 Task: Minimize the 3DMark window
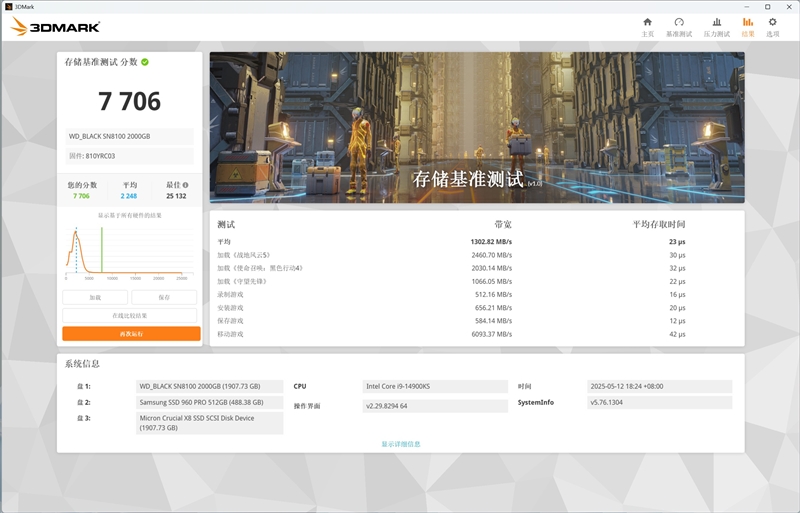click(747, 7)
